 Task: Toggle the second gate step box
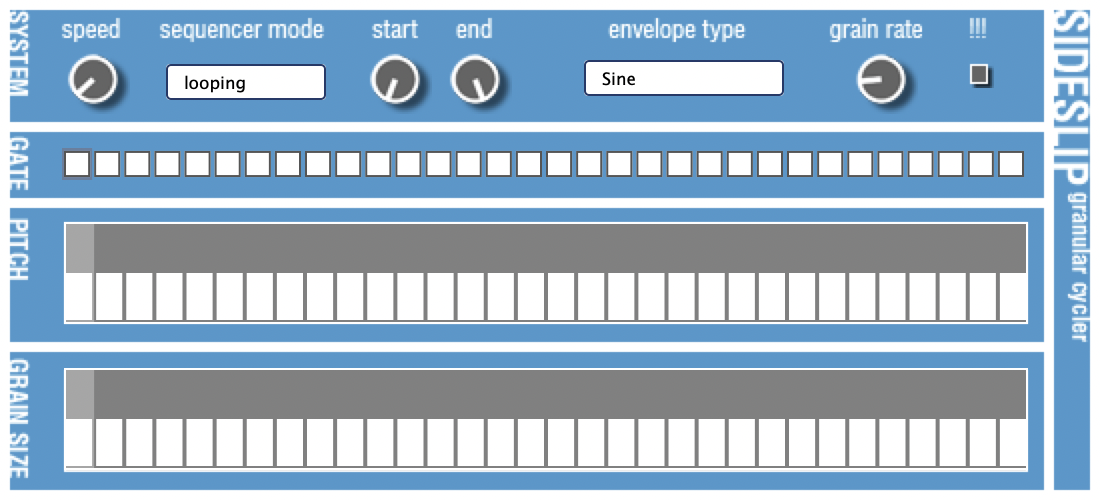[108, 164]
